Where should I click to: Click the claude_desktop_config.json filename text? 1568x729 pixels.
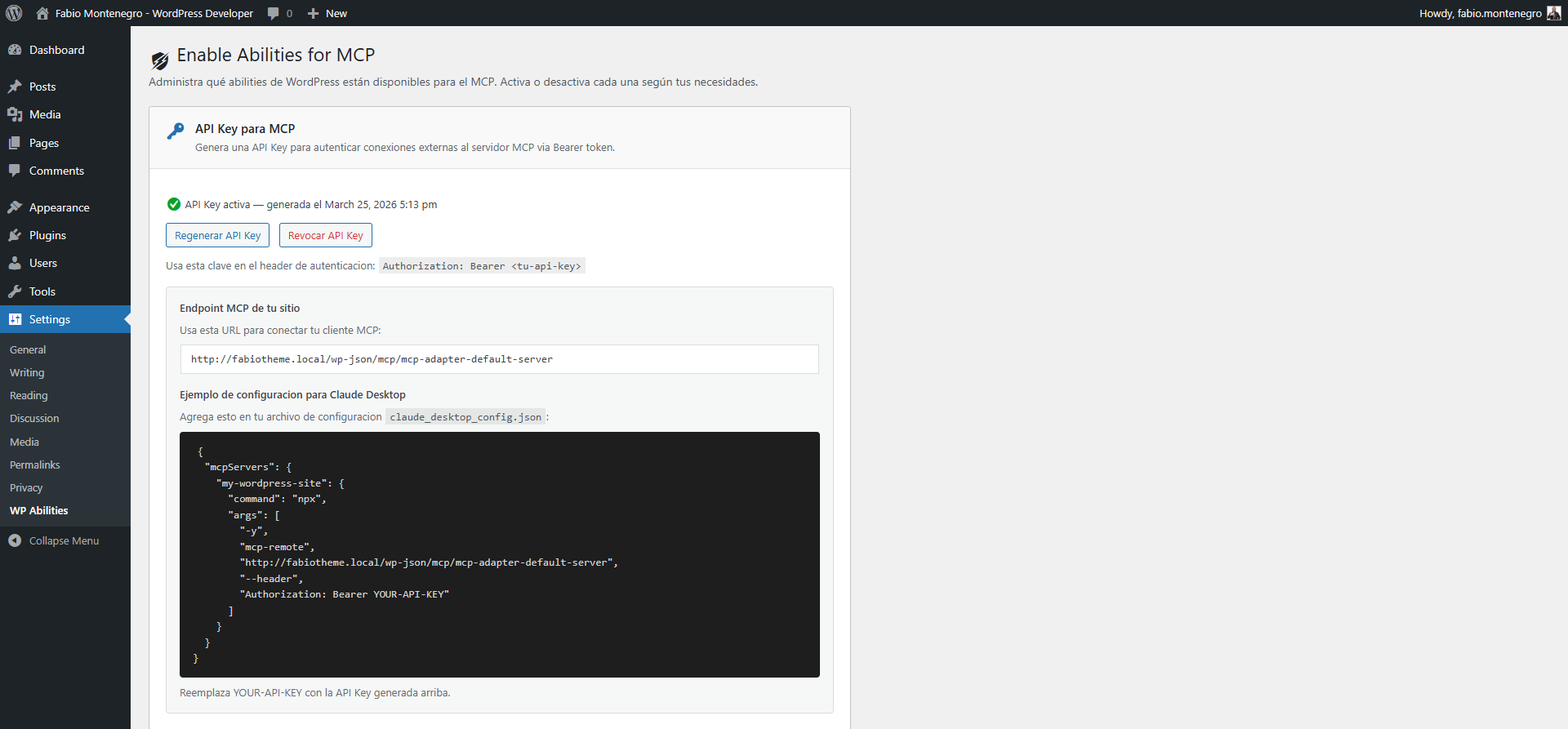465,417
